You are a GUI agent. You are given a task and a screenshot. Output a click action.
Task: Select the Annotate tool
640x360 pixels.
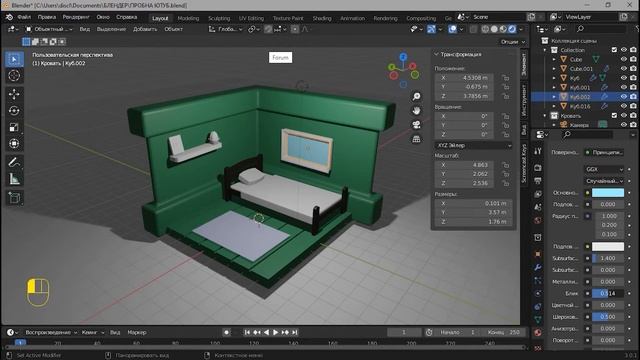tap(14, 162)
